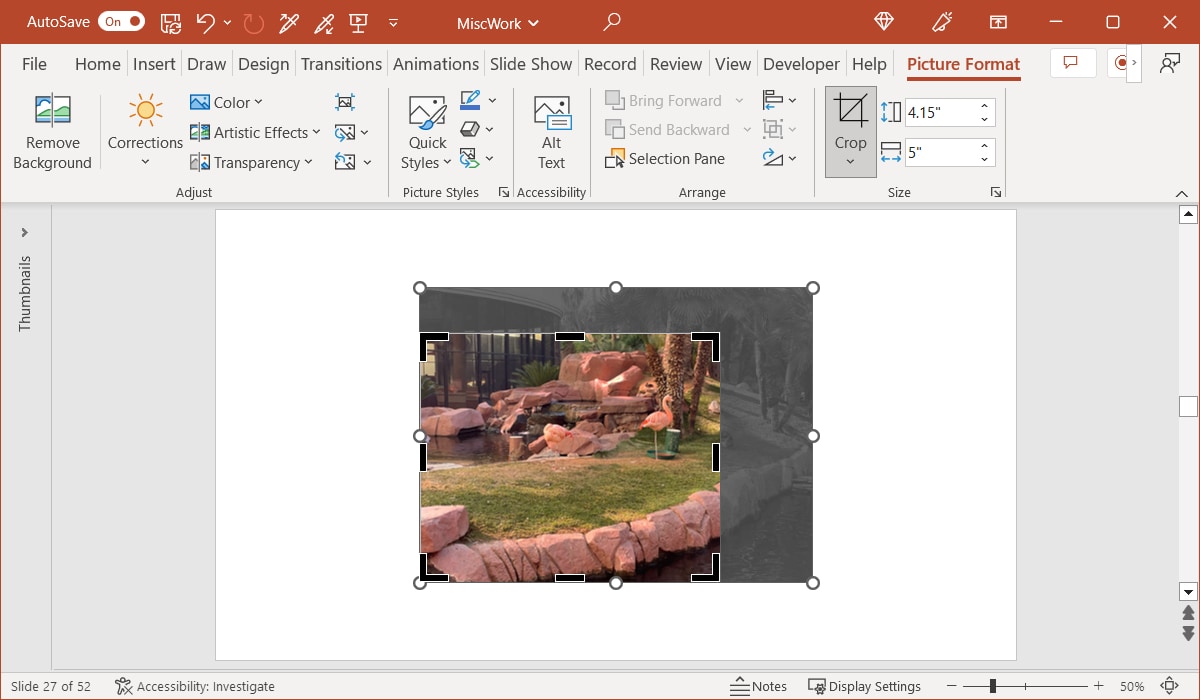
Task: Collapse the ribbon with the chevron
Action: click(x=1183, y=193)
